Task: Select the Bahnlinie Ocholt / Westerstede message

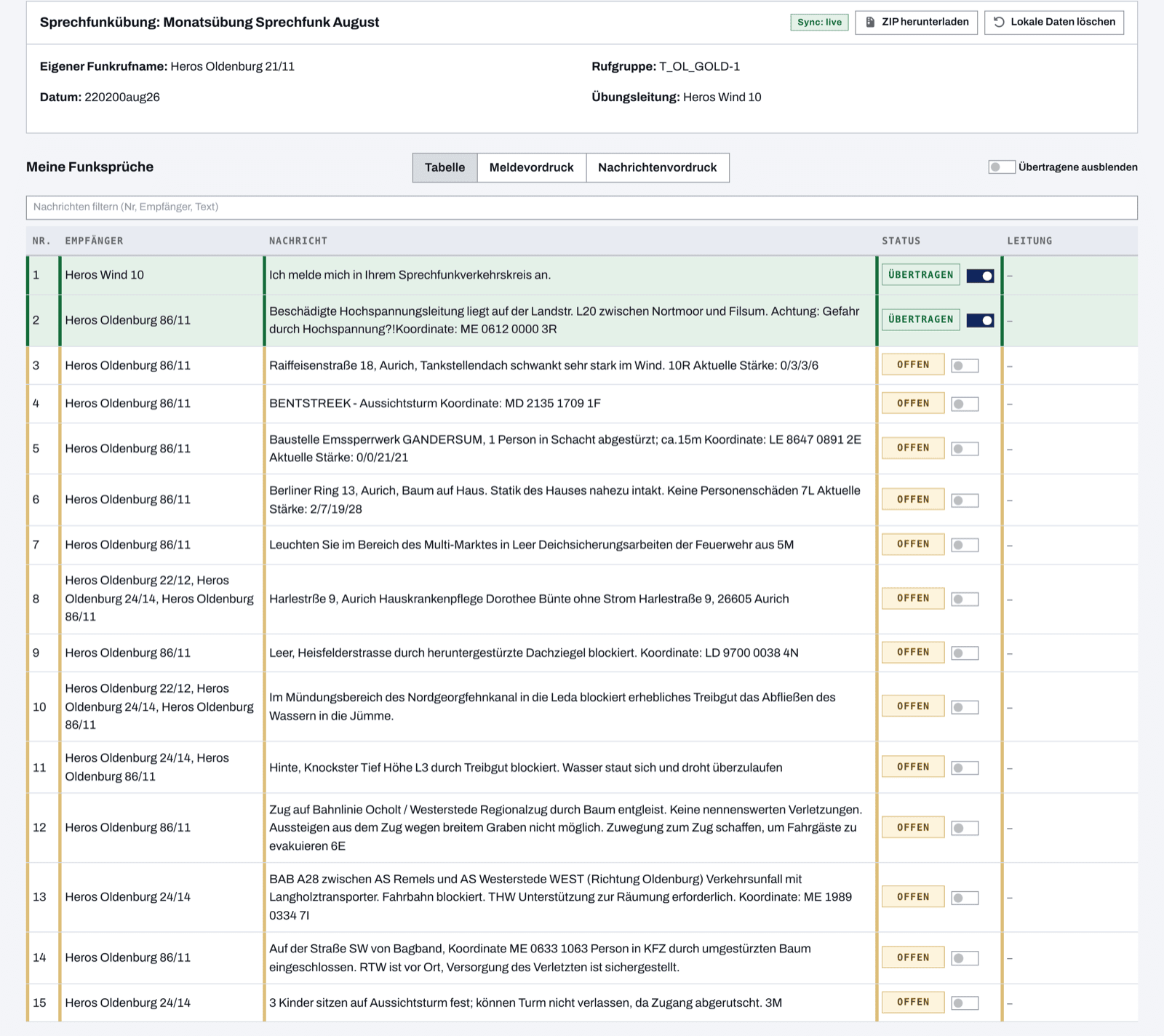Action: (565, 828)
